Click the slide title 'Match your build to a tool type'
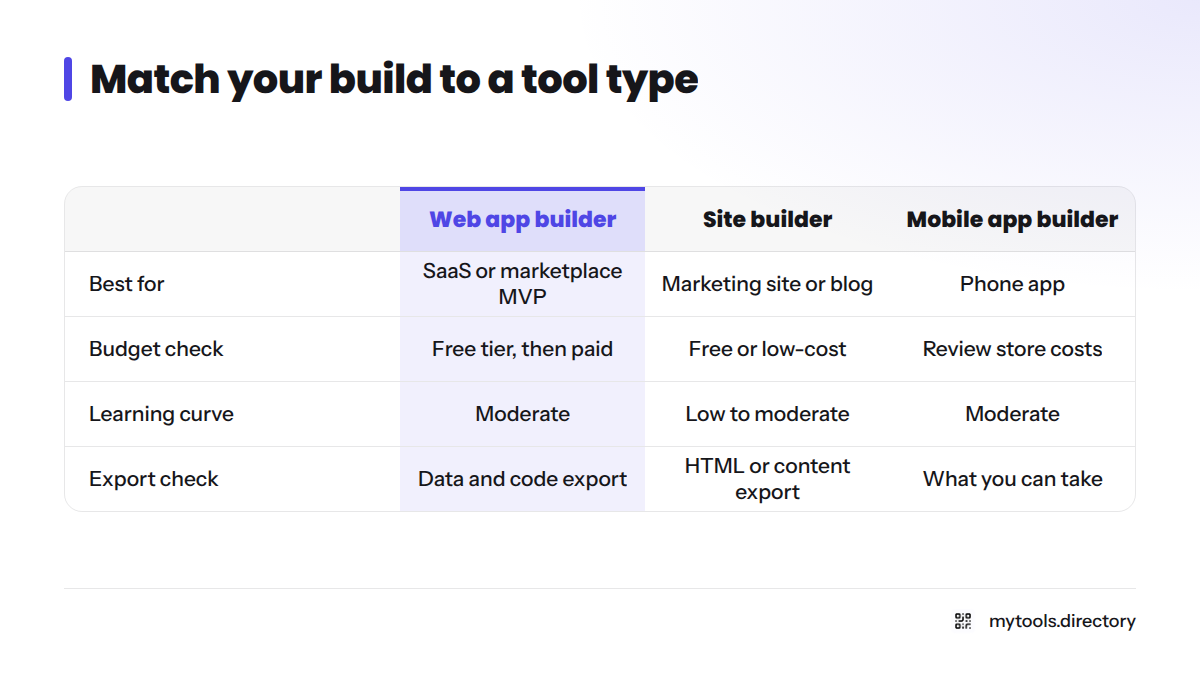 coord(394,79)
